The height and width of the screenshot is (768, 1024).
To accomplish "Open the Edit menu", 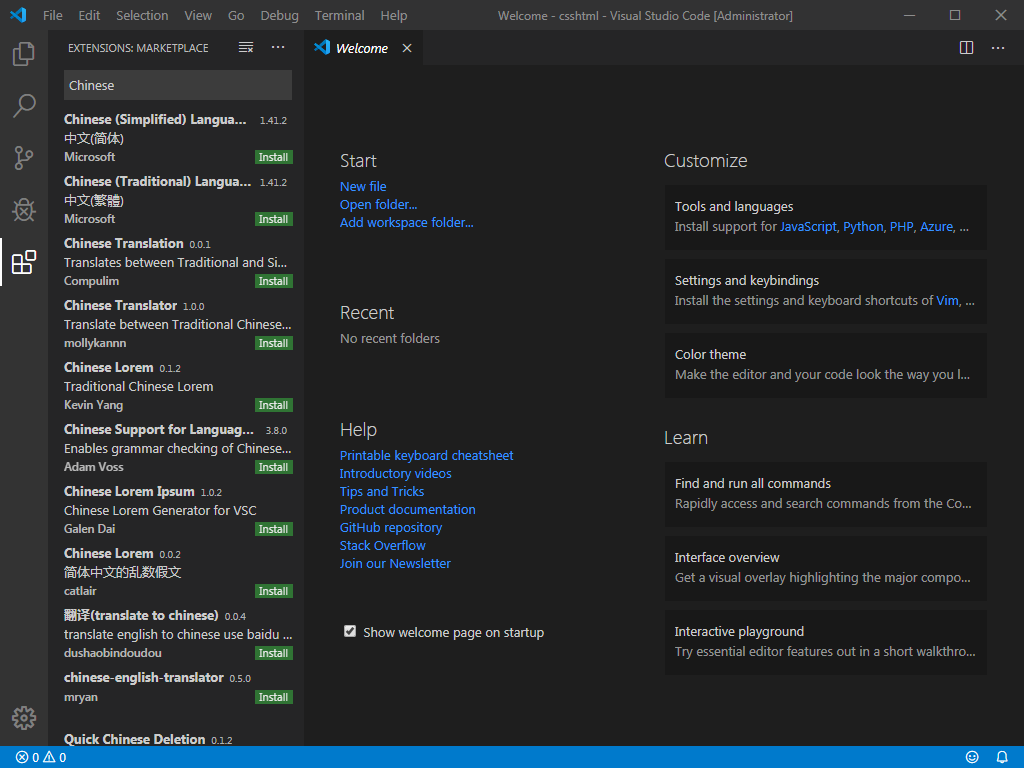I will point(89,15).
